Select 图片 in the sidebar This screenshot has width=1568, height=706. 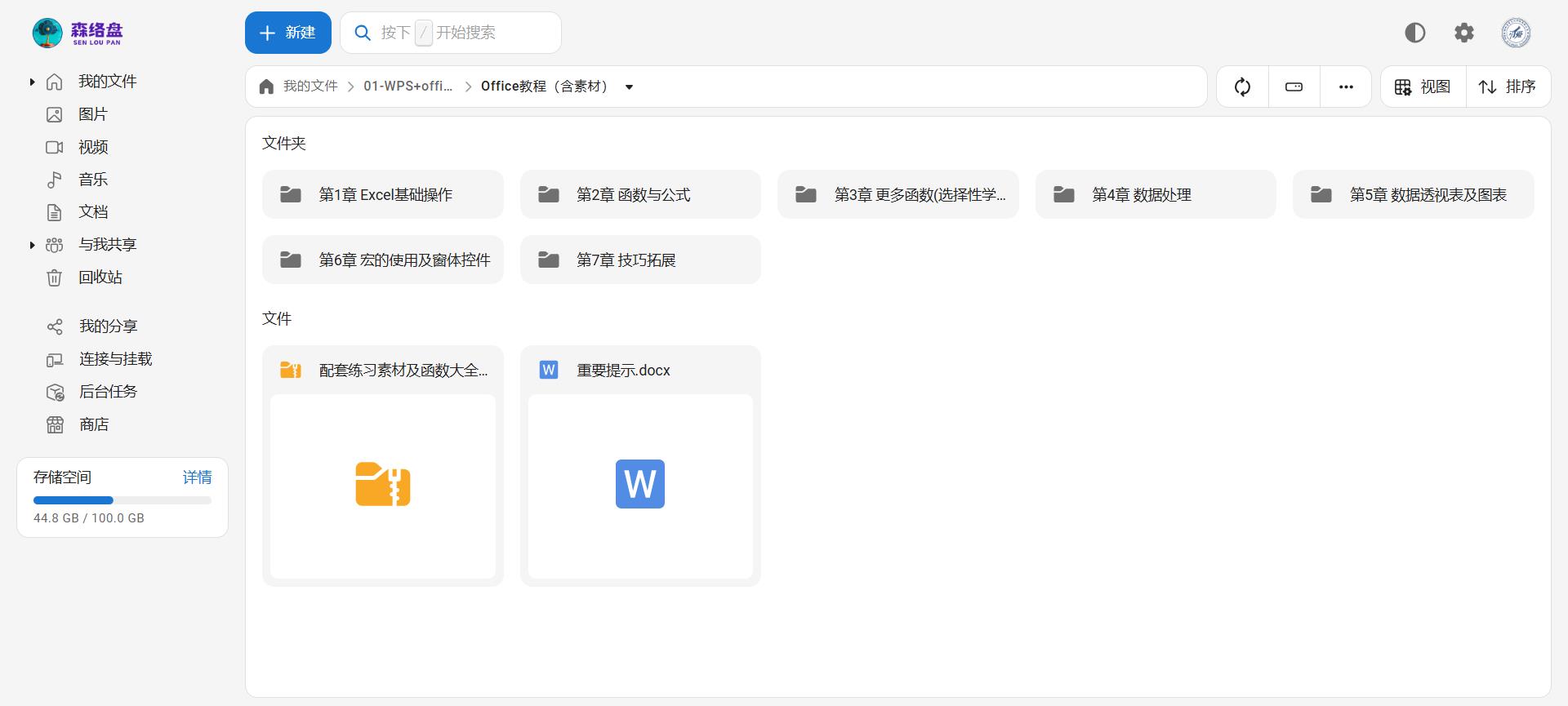coord(92,114)
